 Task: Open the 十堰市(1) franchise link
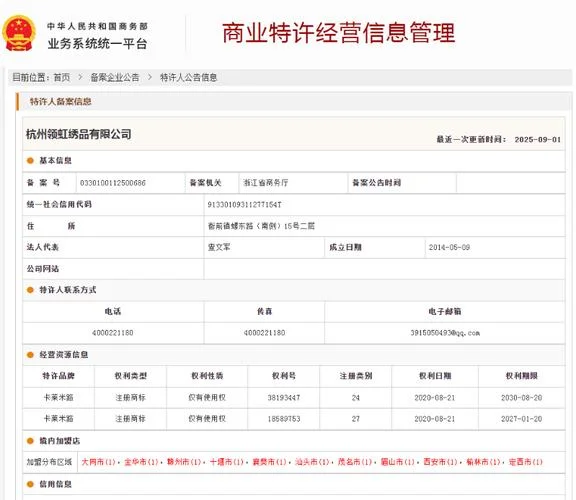[x=227, y=462]
